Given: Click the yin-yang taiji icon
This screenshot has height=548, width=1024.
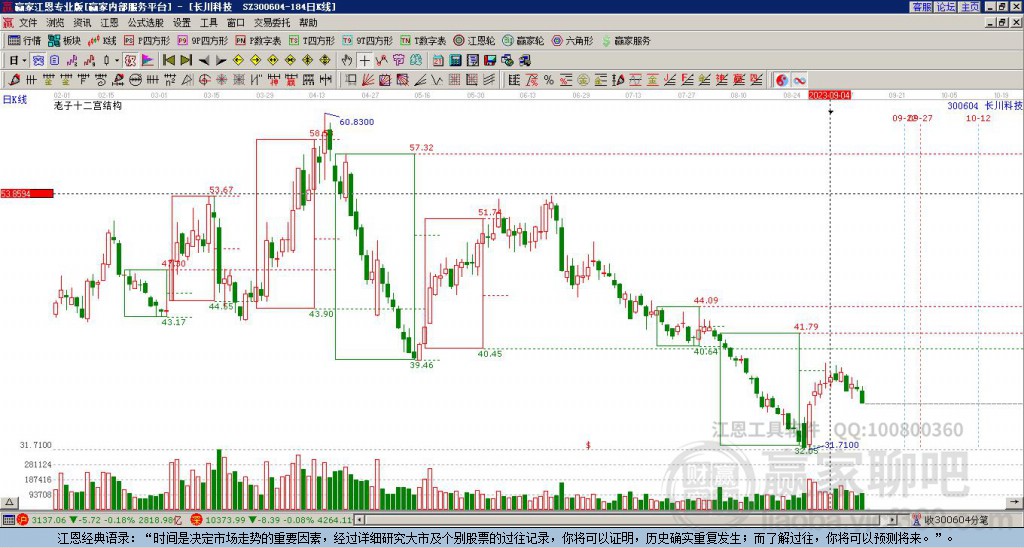Looking at the screenshot, I should [x=782, y=80].
